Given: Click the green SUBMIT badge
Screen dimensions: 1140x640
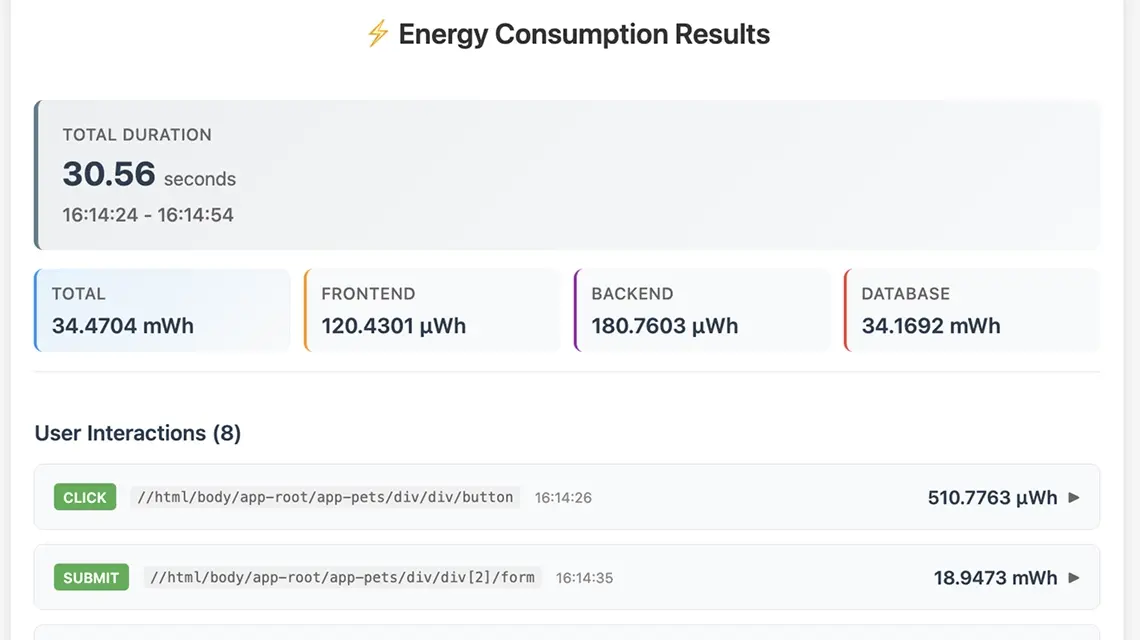Looking at the screenshot, I should point(91,577).
